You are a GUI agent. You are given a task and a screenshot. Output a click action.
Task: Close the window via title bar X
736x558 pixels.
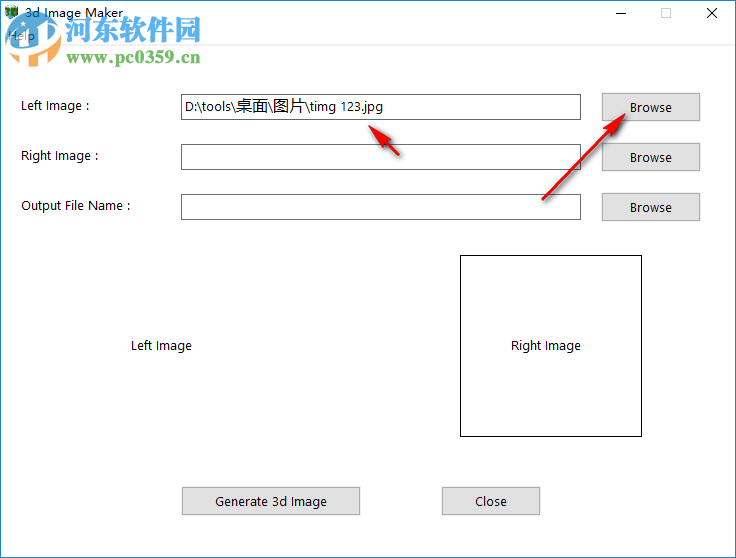[712, 13]
